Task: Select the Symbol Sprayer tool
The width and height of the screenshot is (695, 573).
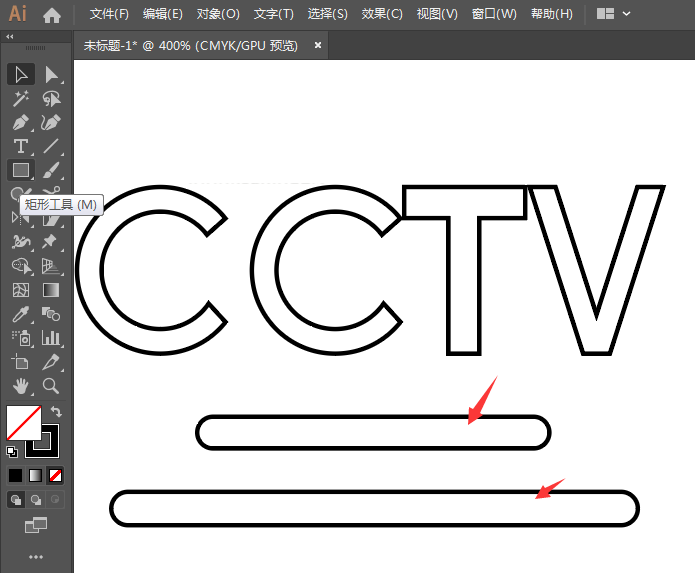Action: point(21,338)
